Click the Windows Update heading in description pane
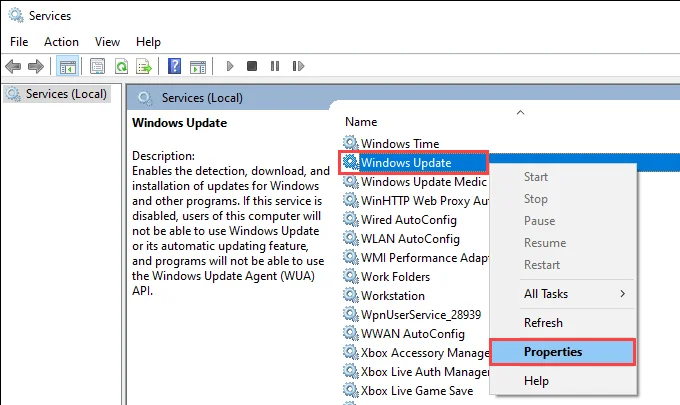The width and height of the screenshot is (680, 405). click(x=179, y=123)
